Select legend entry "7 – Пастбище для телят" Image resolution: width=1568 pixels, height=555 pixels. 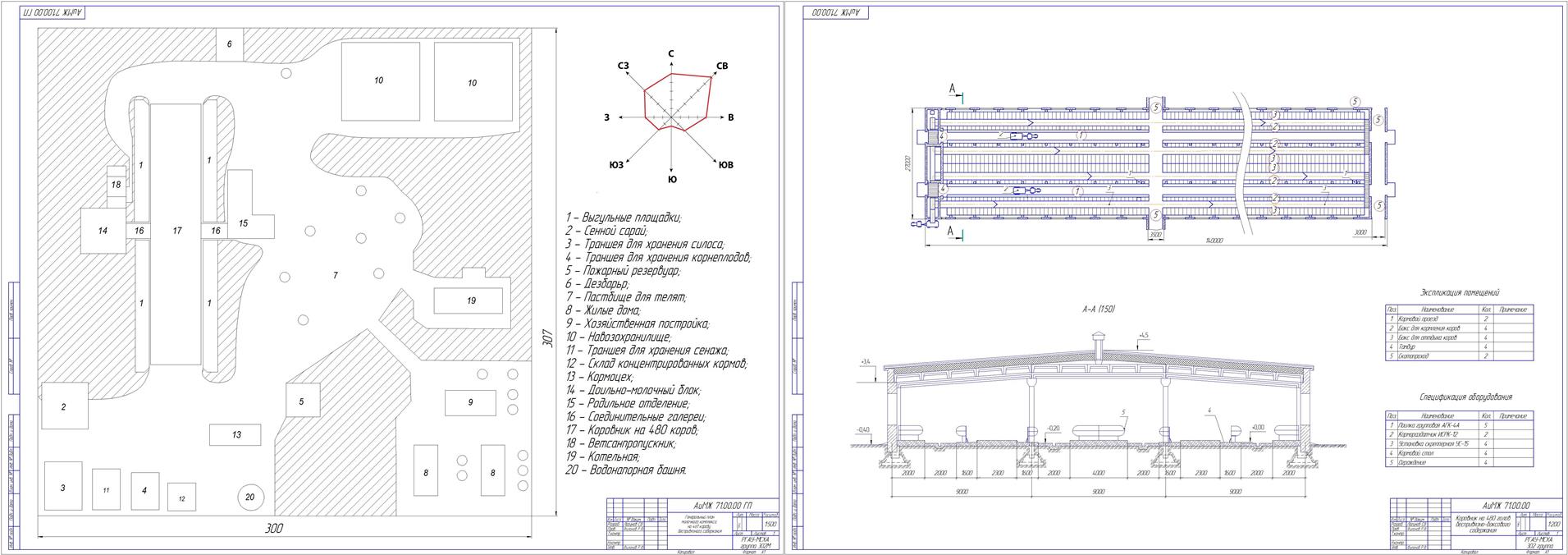[625, 297]
